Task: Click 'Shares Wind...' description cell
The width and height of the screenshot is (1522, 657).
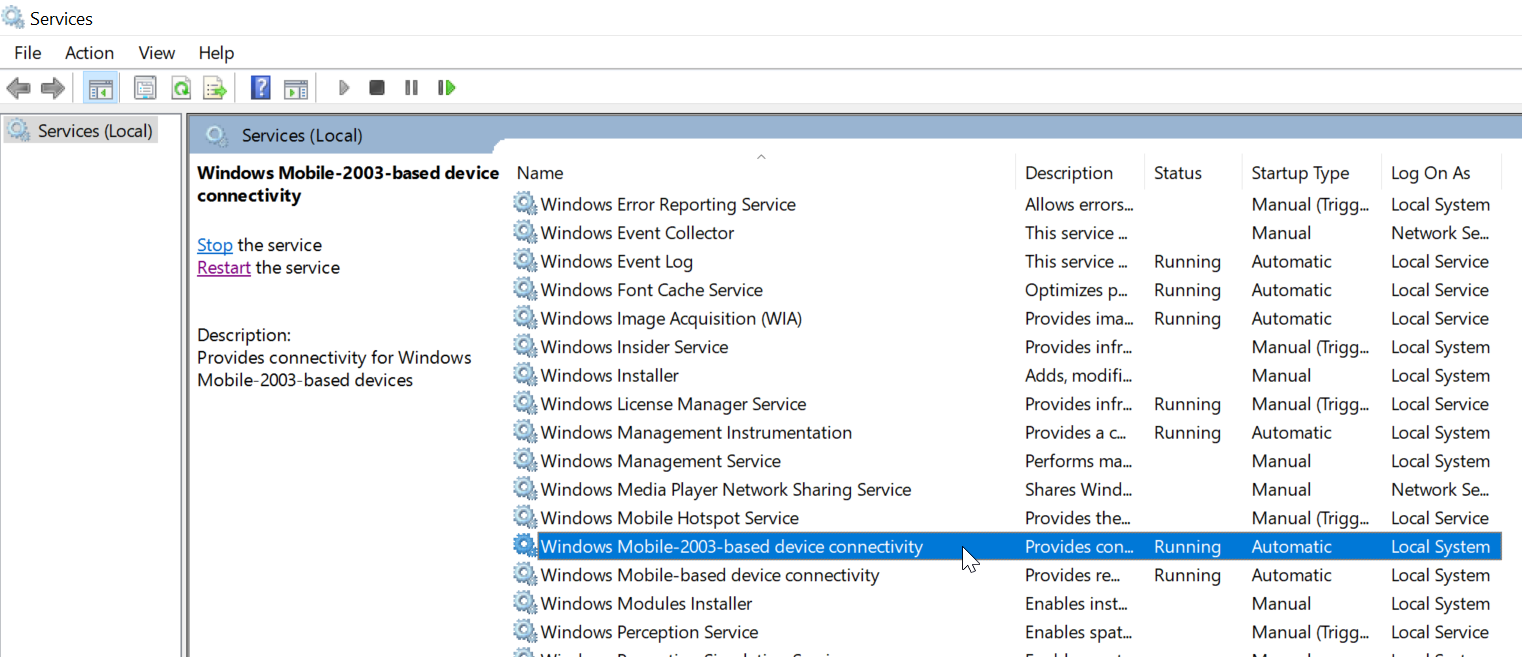Action: [x=1078, y=489]
